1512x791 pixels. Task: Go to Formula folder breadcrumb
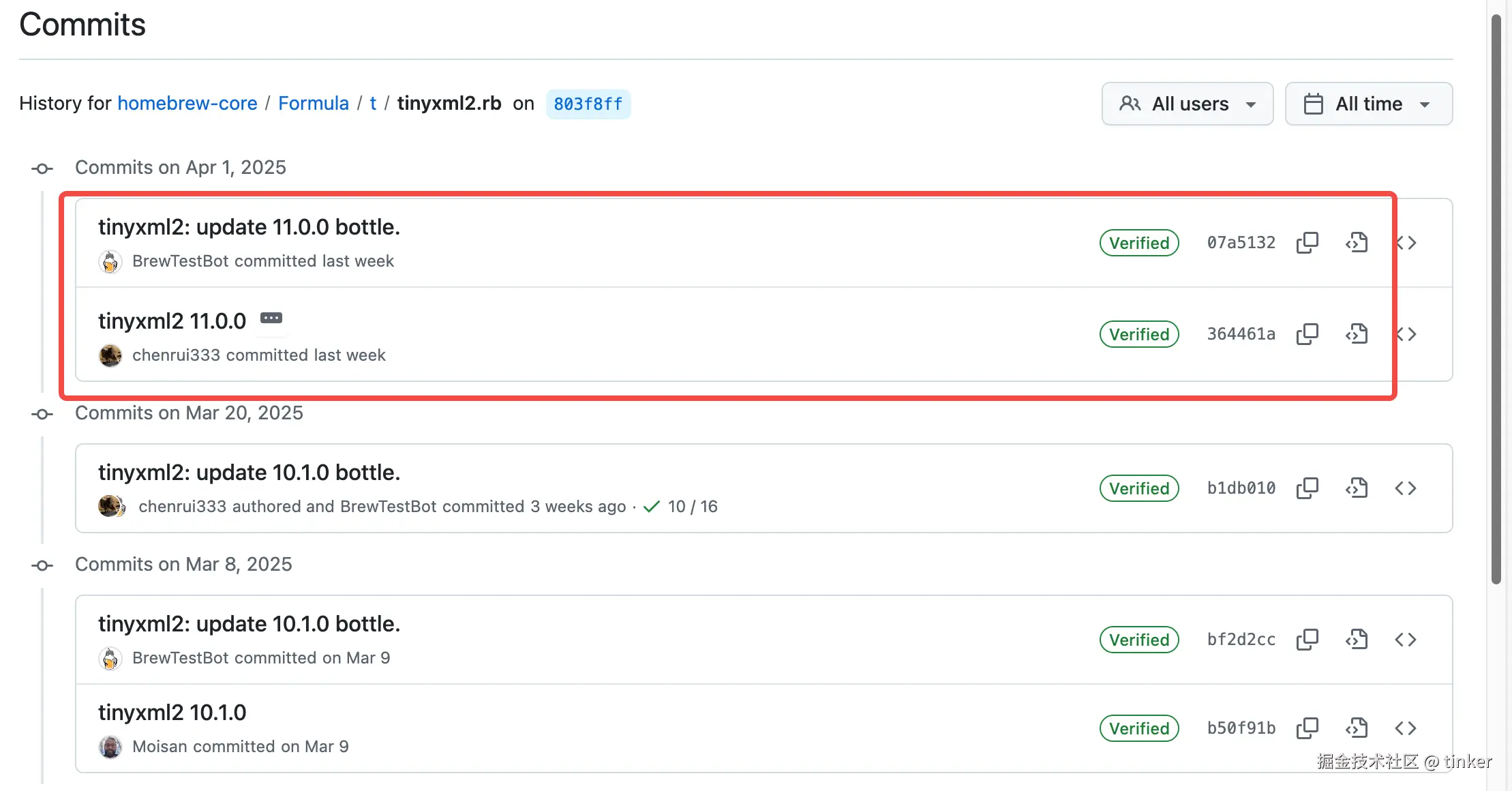[313, 103]
